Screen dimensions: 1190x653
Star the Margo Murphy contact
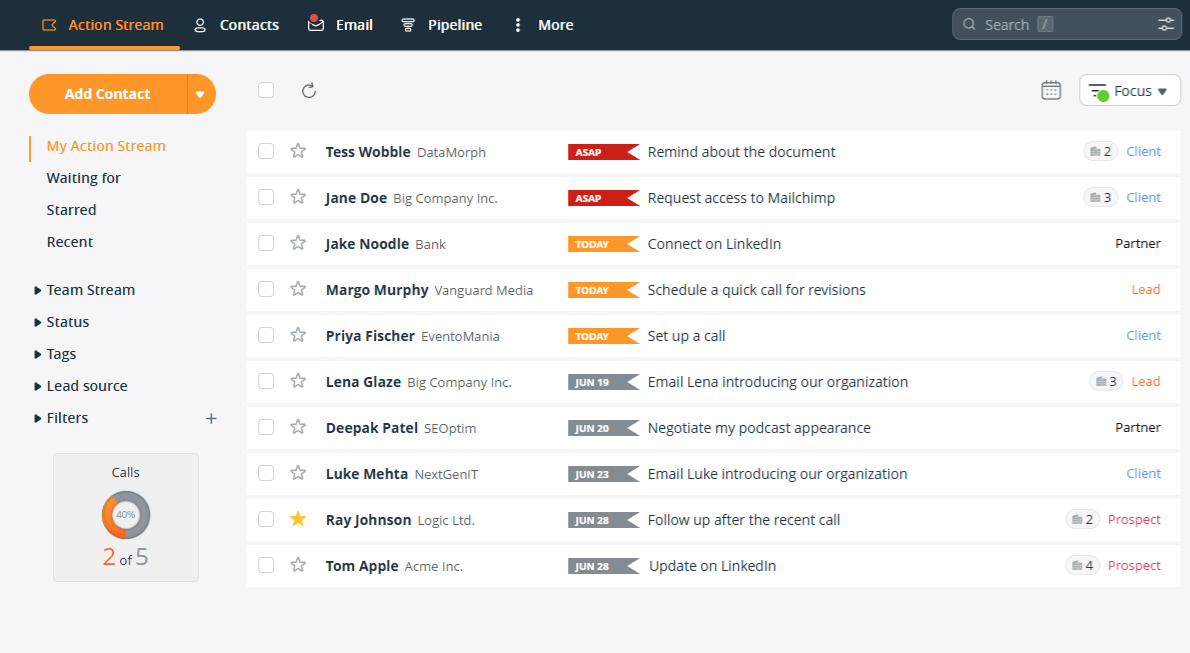298,289
